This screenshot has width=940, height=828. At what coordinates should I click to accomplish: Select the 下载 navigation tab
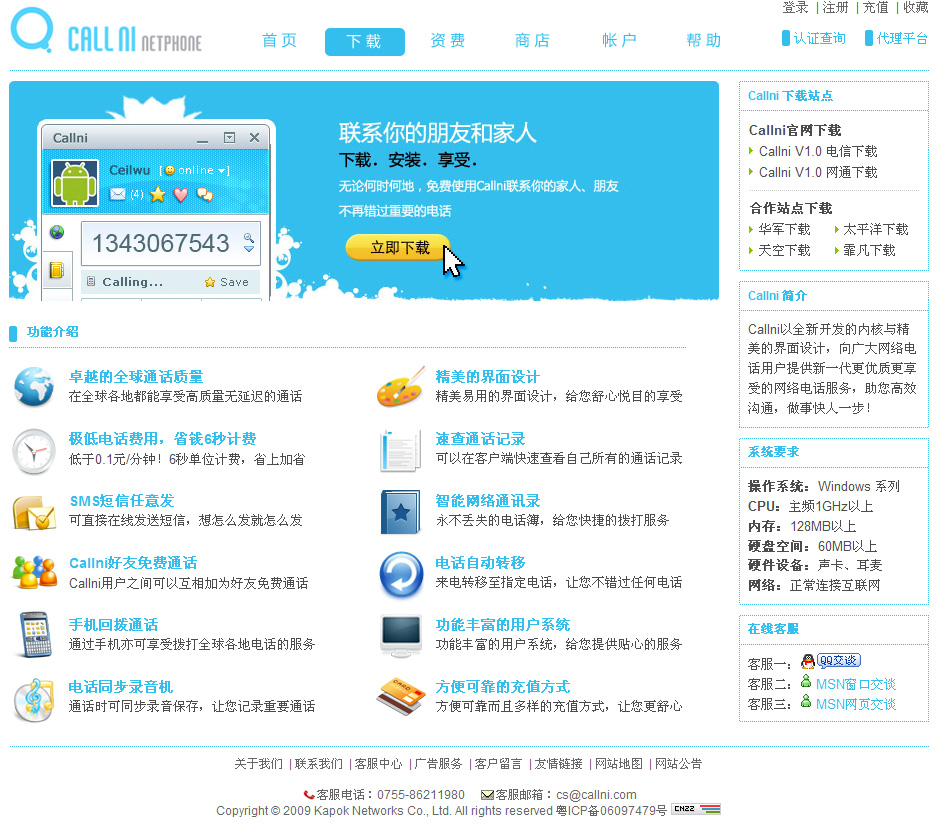pyautogui.click(x=364, y=41)
